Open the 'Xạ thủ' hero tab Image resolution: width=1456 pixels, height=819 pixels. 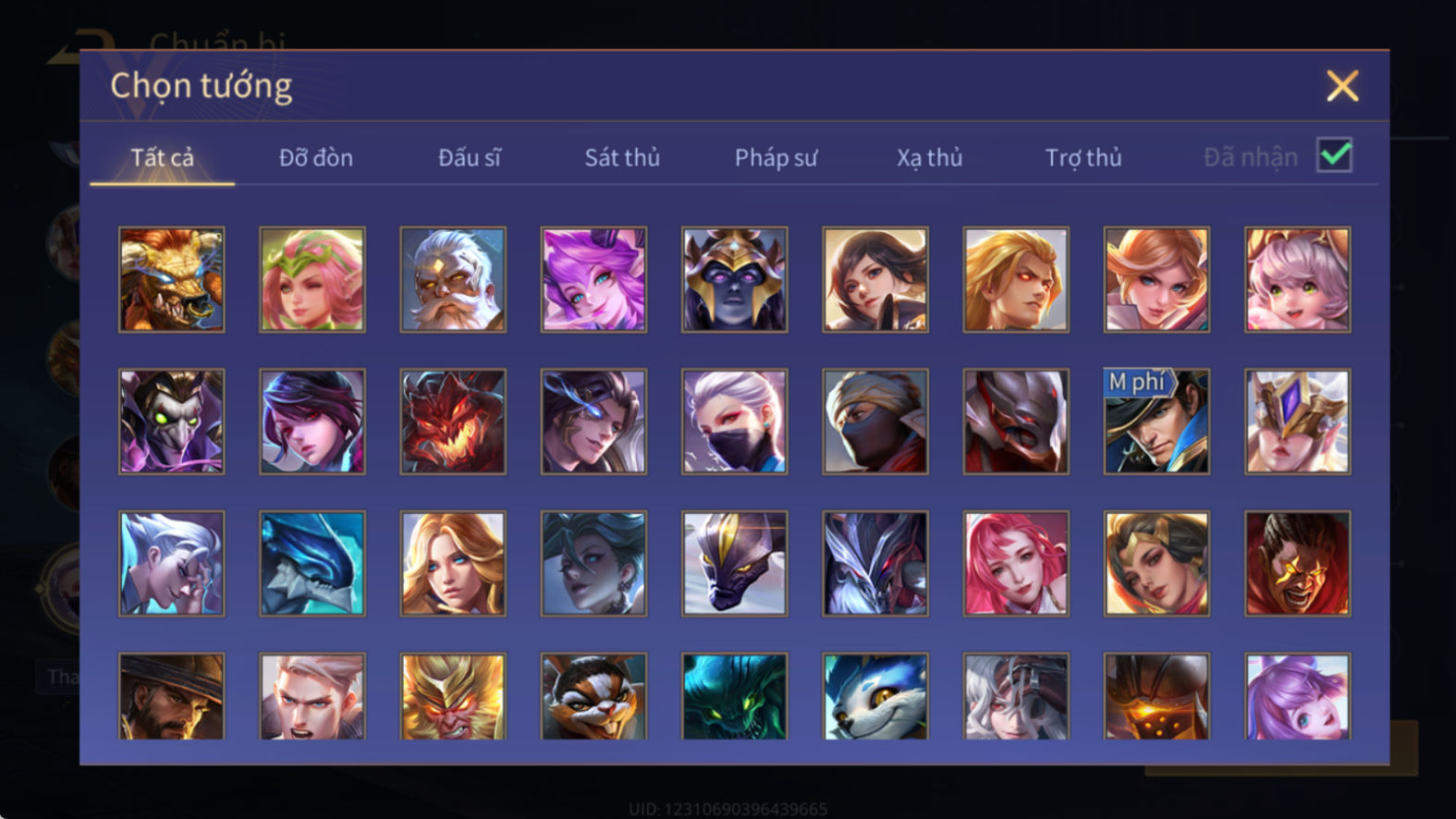tap(929, 158)
